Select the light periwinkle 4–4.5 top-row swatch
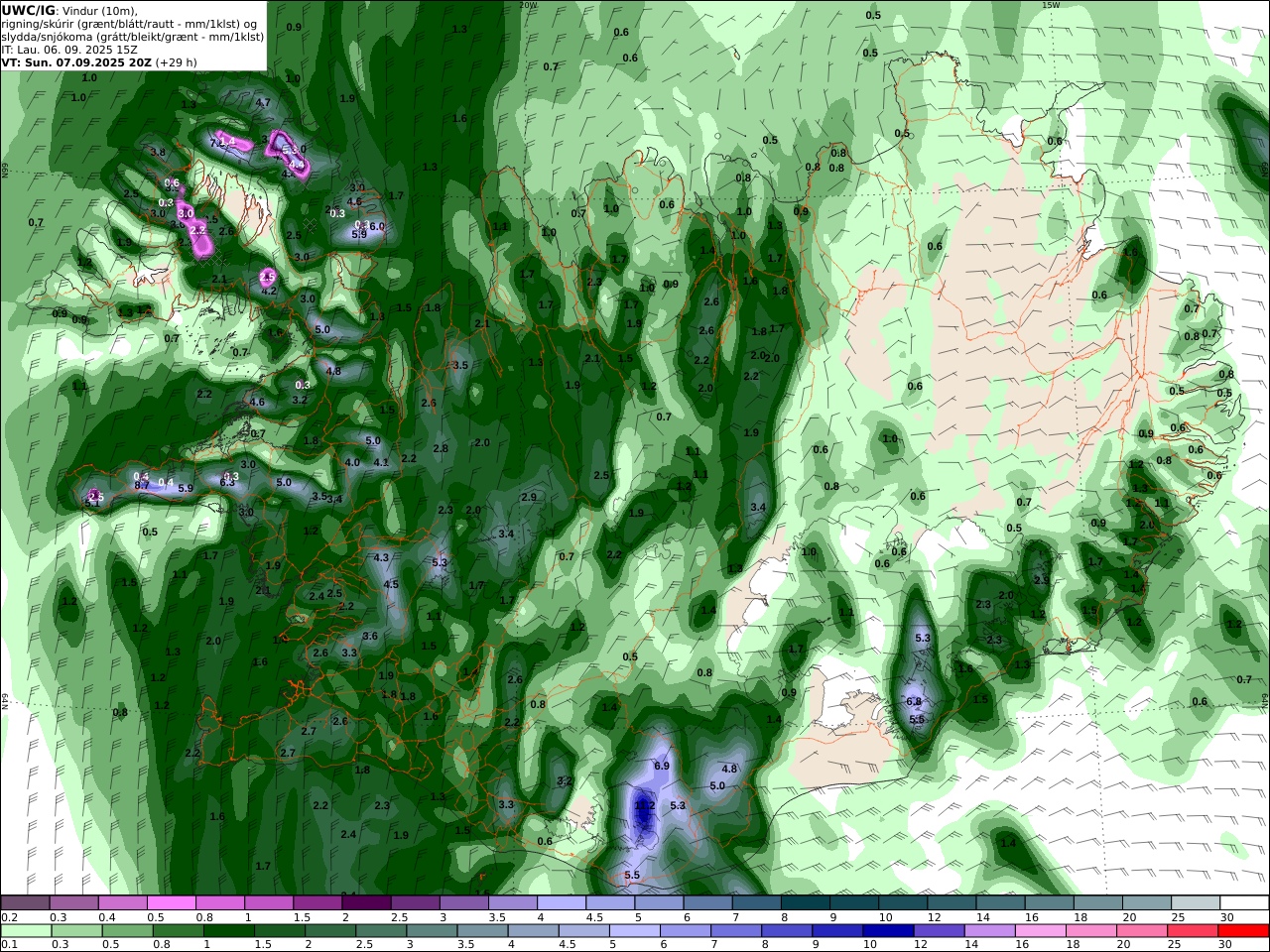This screenshot has width=1270, height=952. 562,903
